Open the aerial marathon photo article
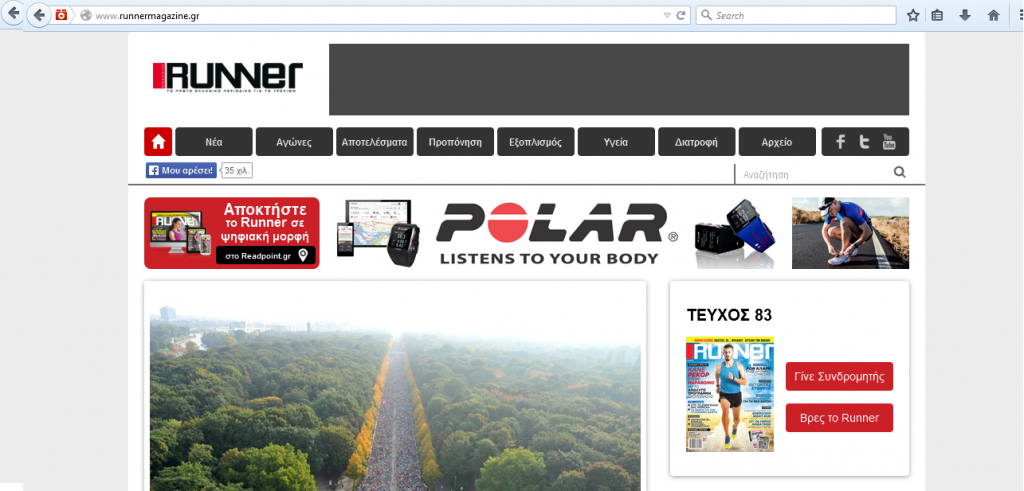 (395, 398)
